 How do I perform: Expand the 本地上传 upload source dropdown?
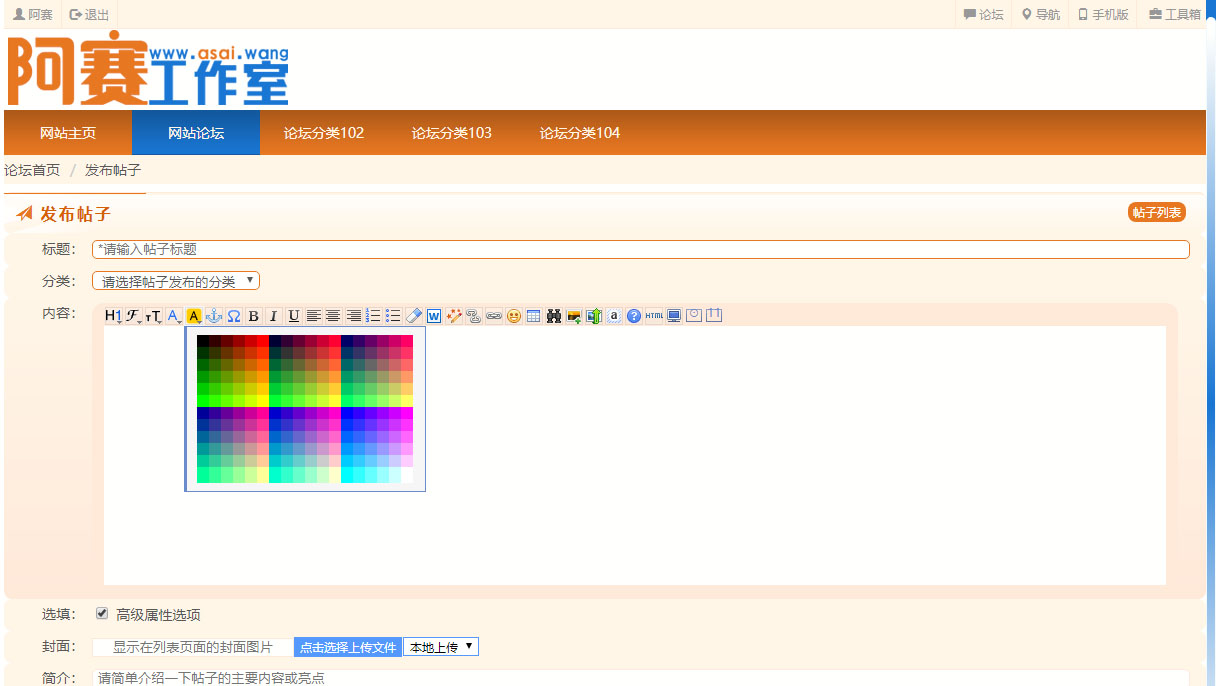(x=441, y=647)
